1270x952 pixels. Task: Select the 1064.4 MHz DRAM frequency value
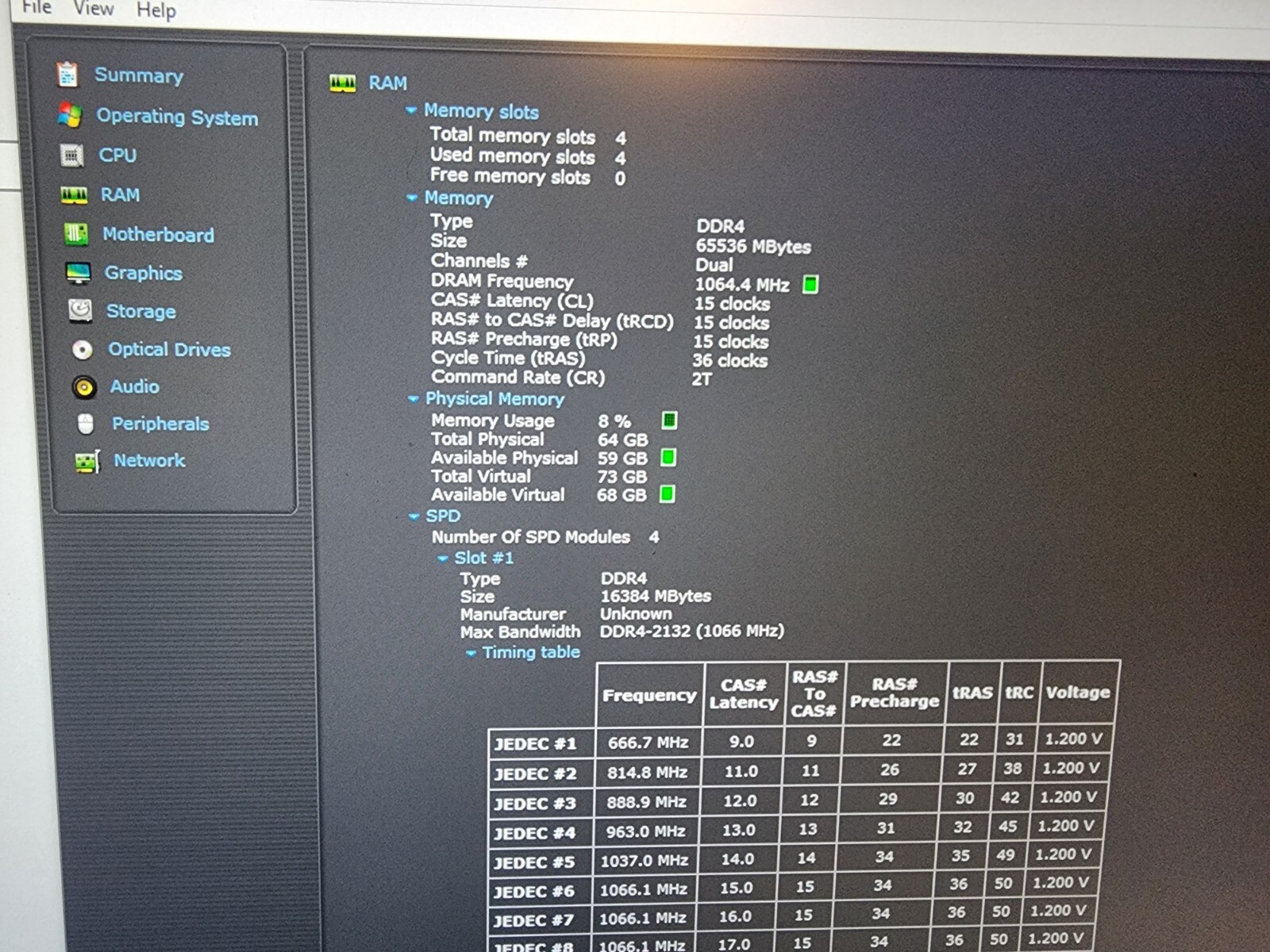click(x=742, y=285)
